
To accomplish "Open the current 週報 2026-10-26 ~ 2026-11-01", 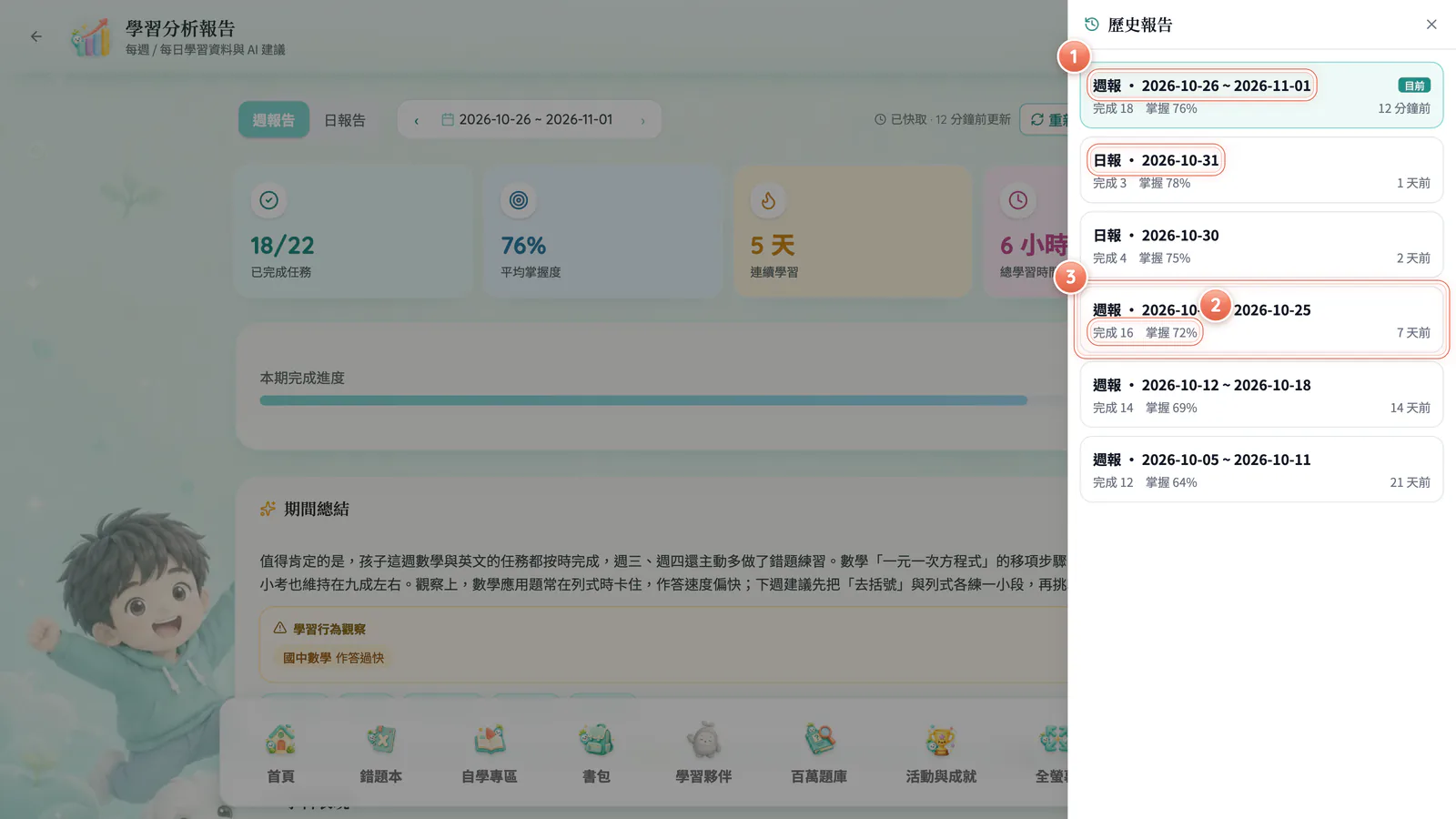I will (1261, 96).
